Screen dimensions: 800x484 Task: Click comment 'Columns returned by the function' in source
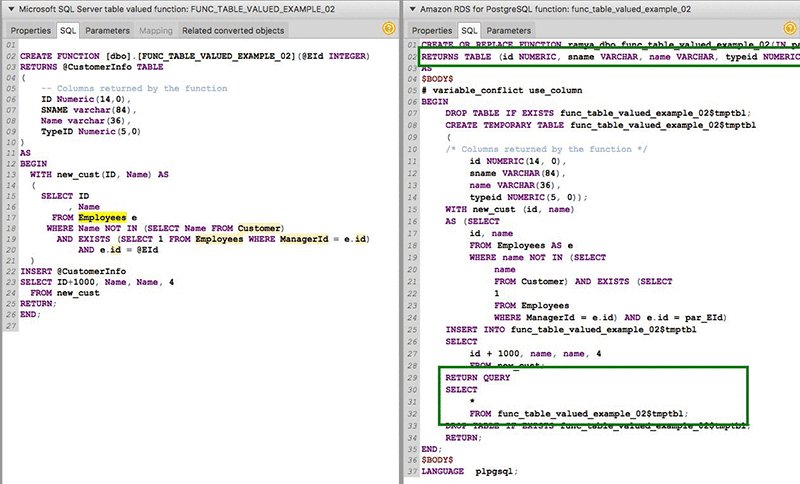135,88
